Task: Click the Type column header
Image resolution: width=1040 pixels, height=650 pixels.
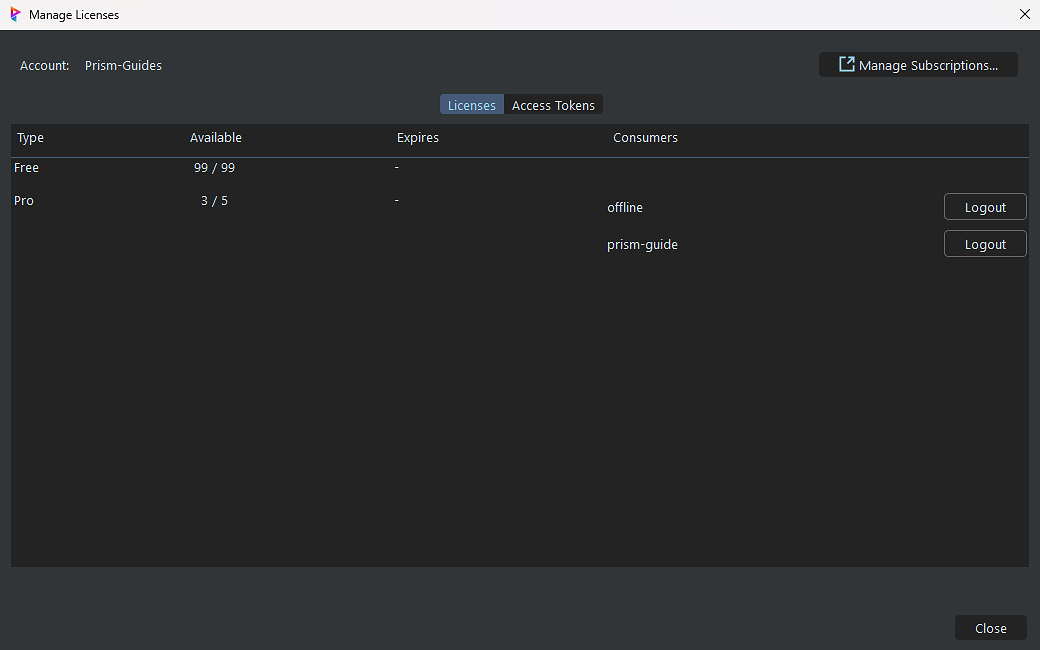Action: (x=31, y=138)
